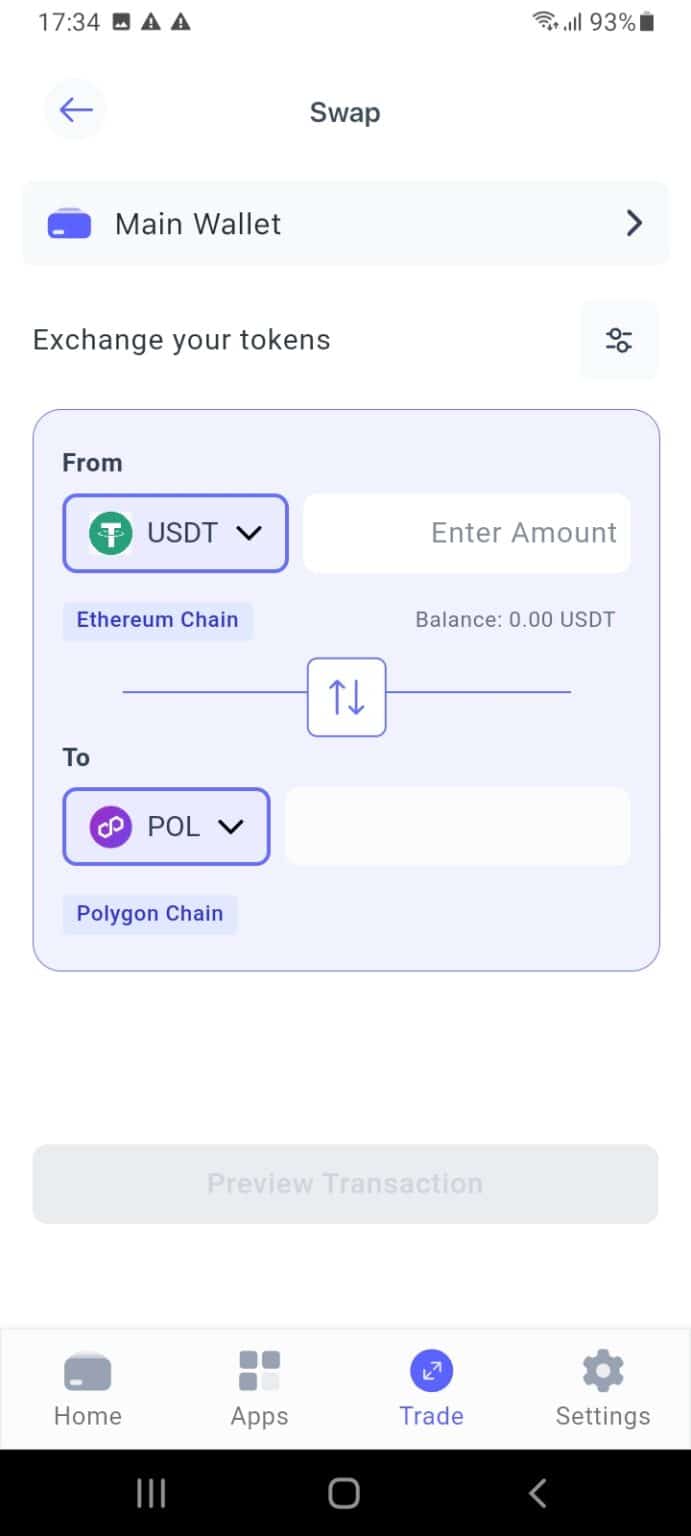Select the Ethereum Chain label
Viewport: 691px width, 1536px height.
coord(157,619)
